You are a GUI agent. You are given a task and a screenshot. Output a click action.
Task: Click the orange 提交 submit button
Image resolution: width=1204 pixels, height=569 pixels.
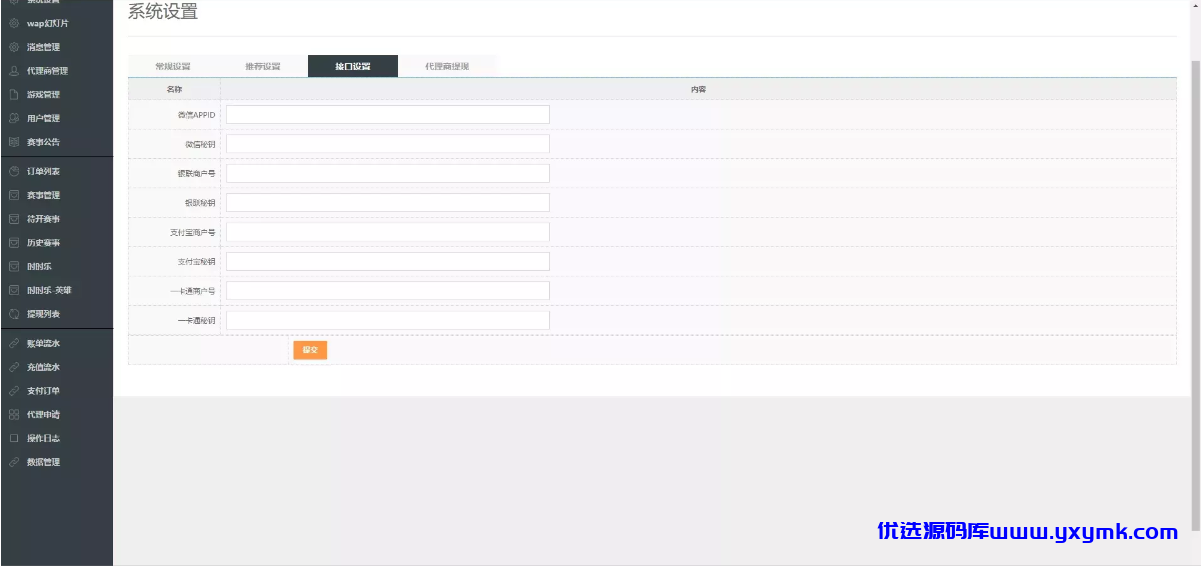click(x=310, y=350)
